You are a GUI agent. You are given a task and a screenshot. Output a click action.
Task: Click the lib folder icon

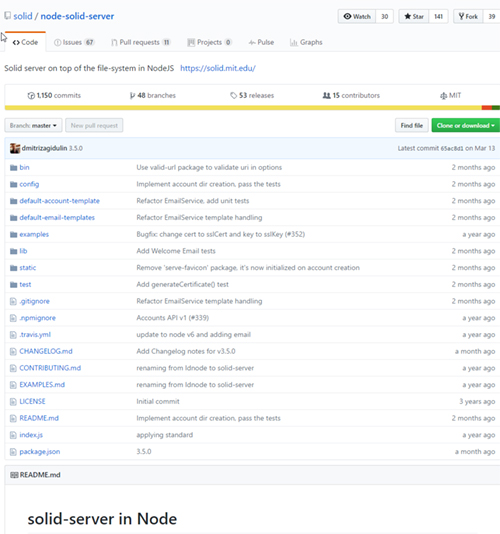[x=13, y=251]
